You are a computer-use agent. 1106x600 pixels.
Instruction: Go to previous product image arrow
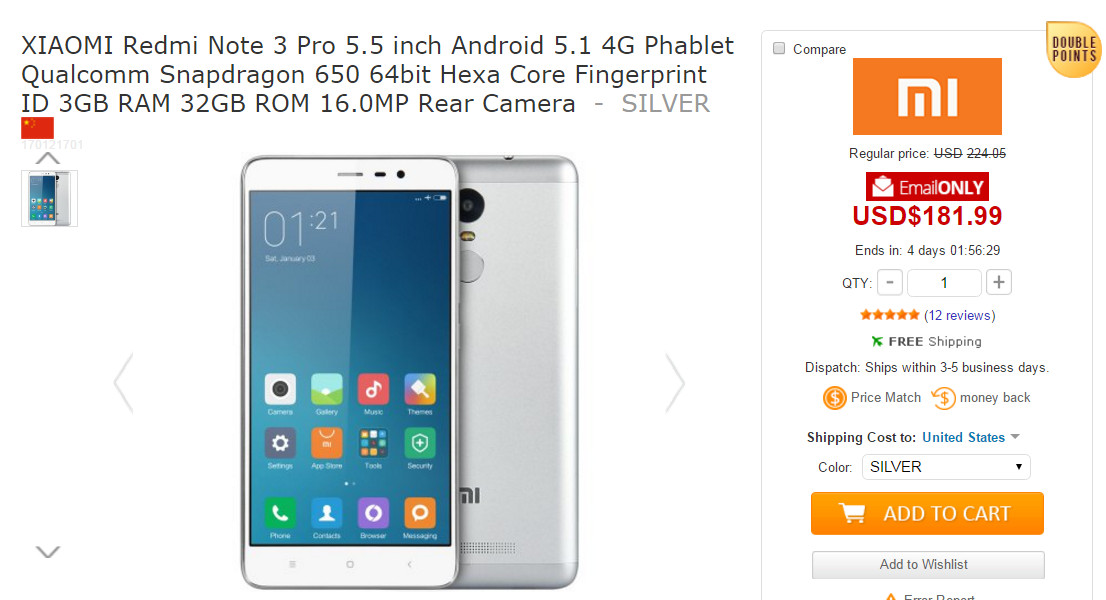click(123, 383)
